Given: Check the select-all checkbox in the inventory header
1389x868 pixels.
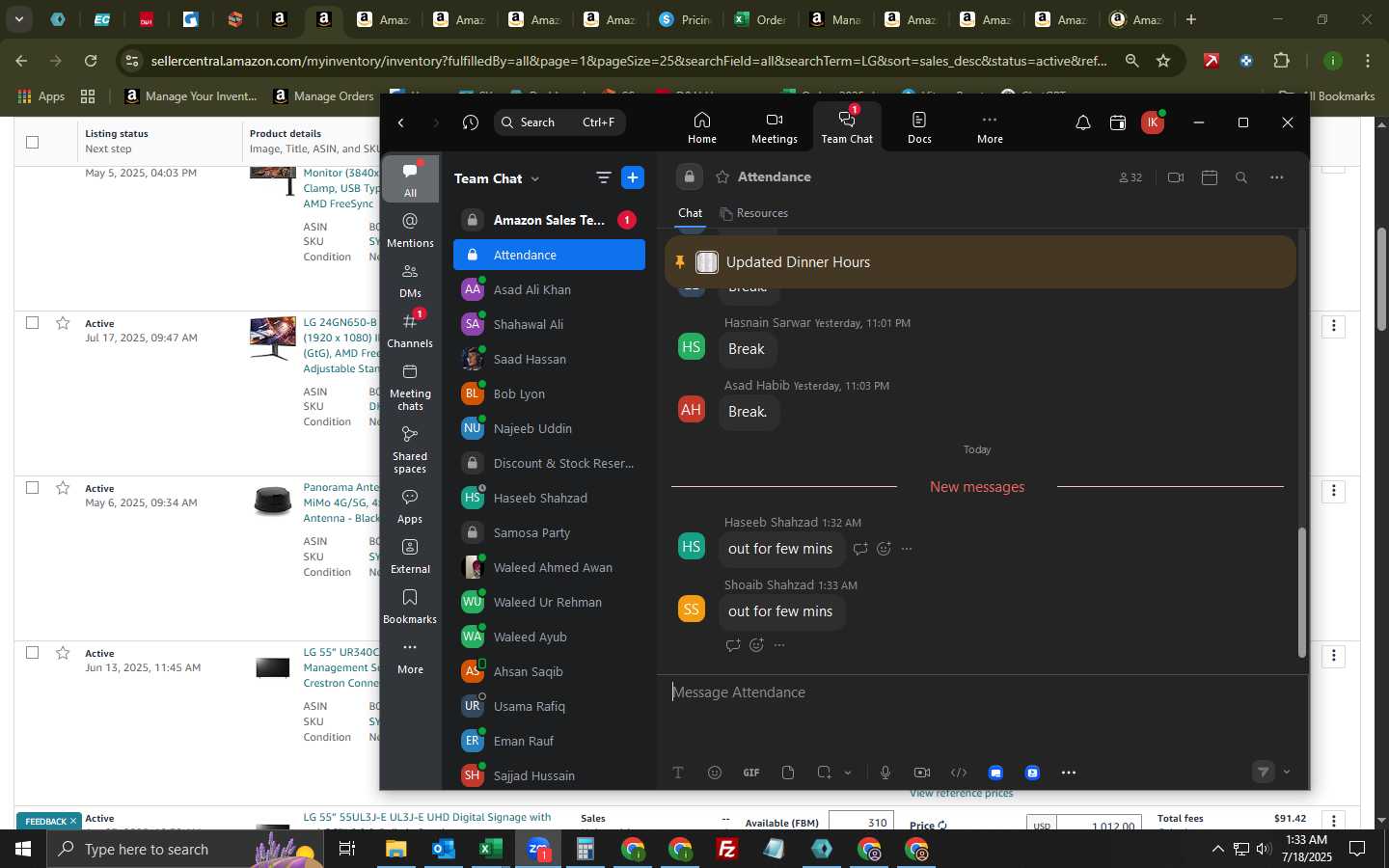Looking at the screenshot, I should (32, 142).
